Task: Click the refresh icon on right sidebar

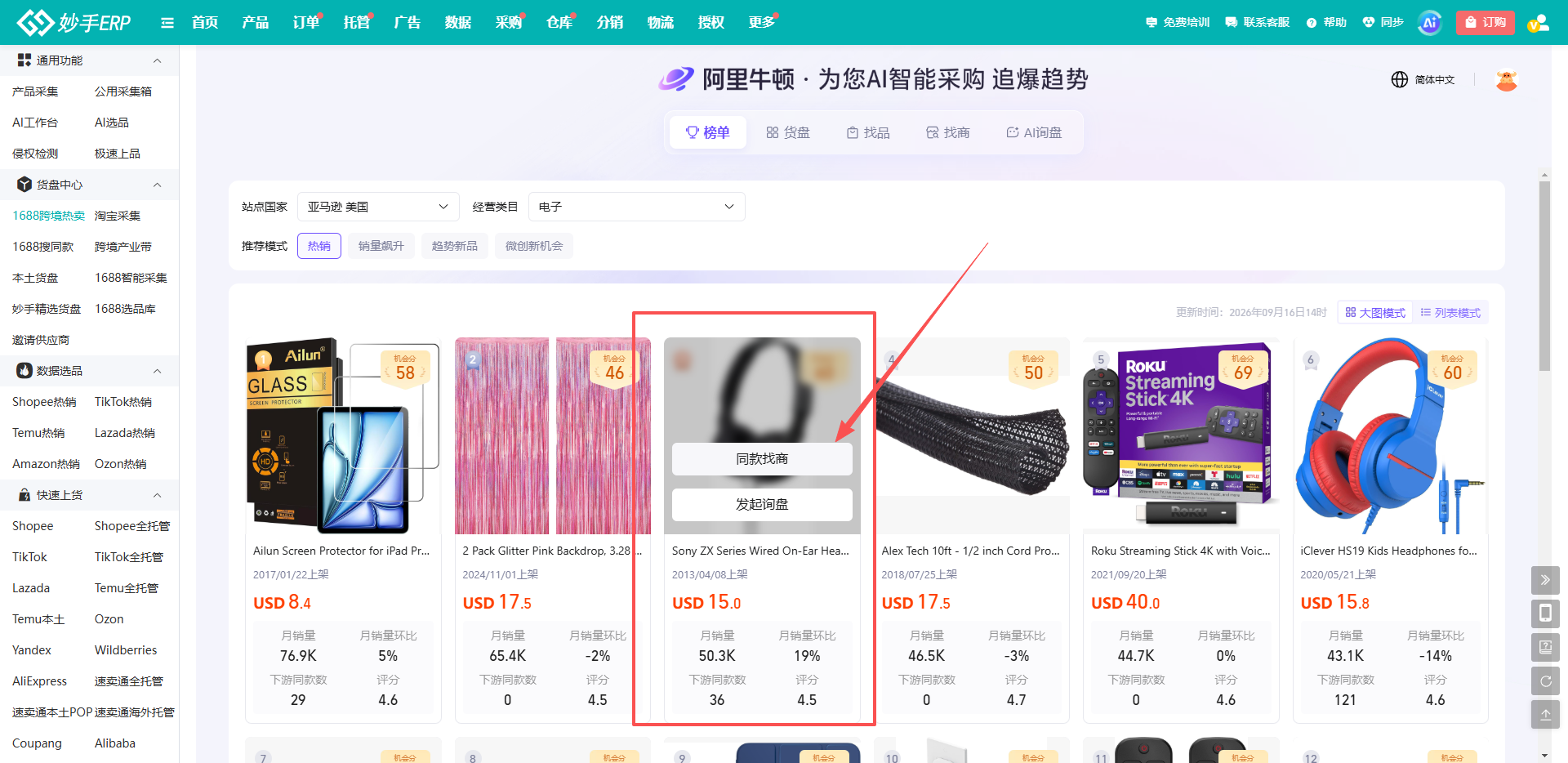Action: 1545,680
